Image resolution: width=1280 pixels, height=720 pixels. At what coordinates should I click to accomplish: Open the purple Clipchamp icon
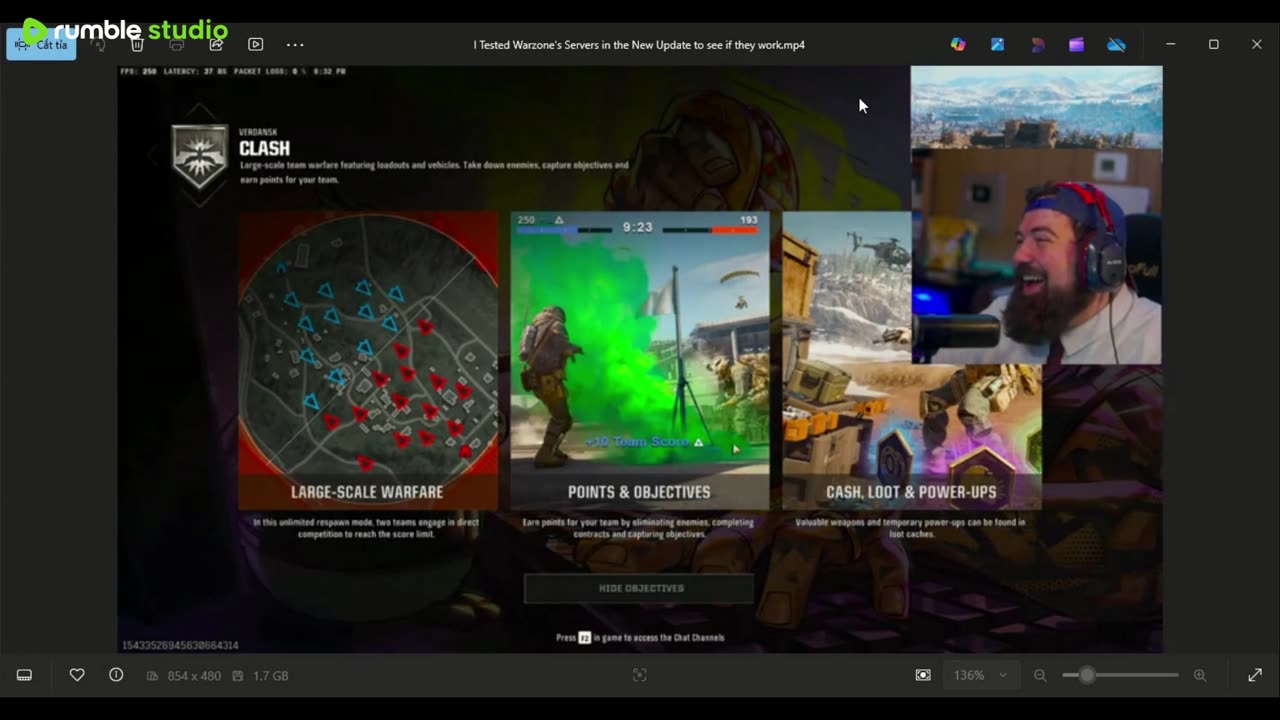click(x=1076, y=44)
